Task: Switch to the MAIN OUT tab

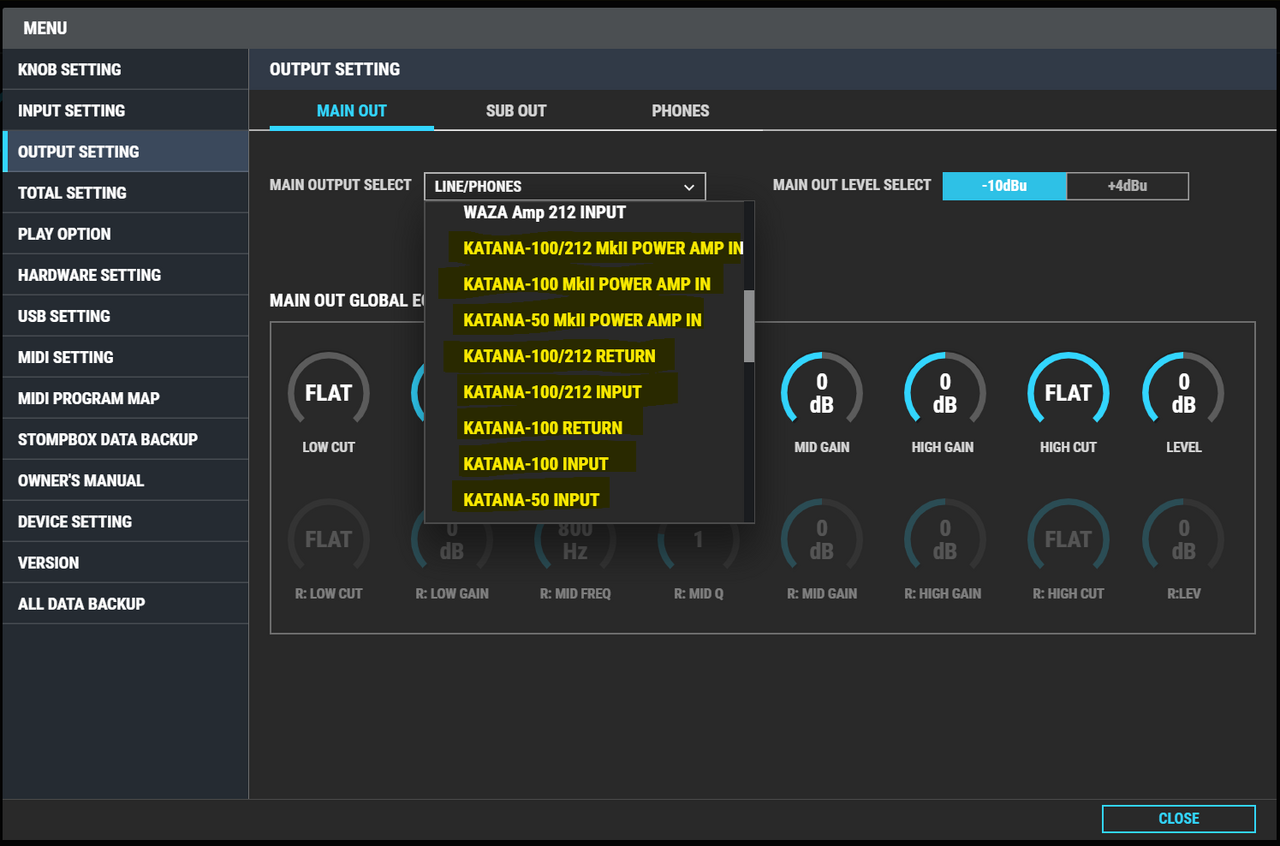Action: pos(352,111)
